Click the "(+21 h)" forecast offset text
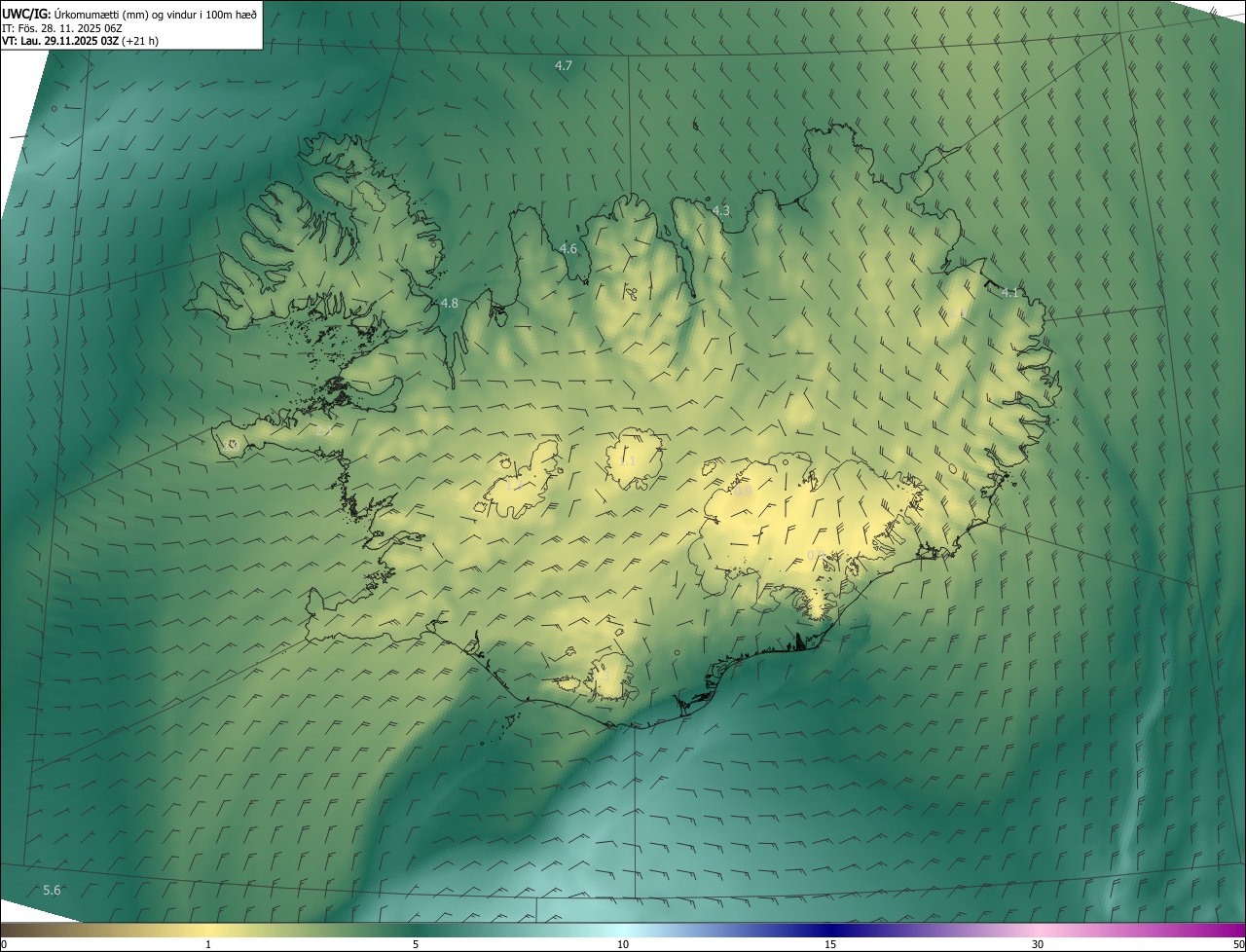The height and width of the screenshot is (952, 1246). click(141, 41)
